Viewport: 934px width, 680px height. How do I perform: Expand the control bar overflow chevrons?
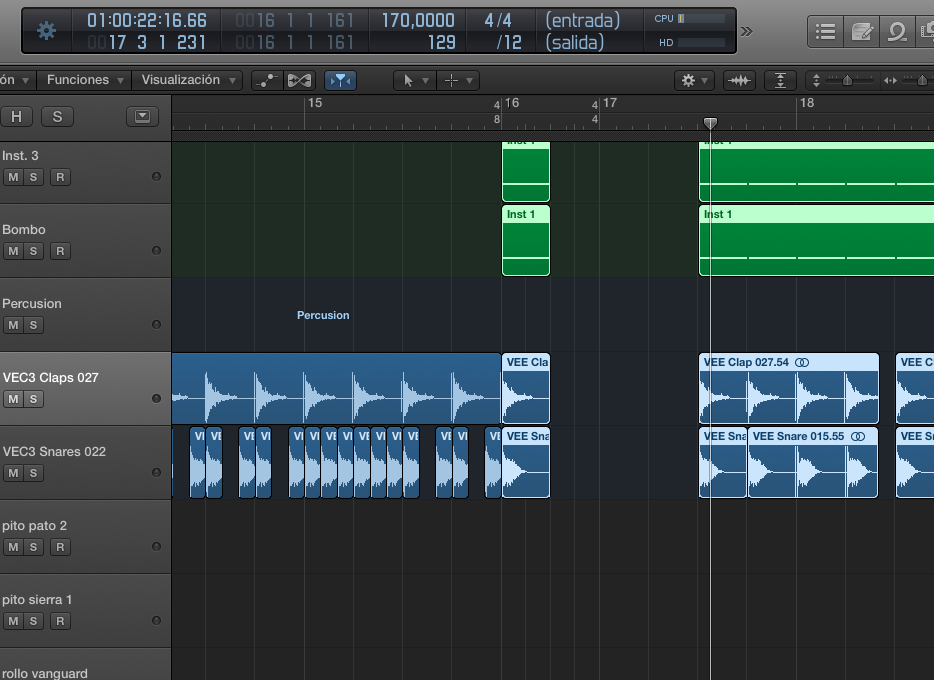point(746,32)
